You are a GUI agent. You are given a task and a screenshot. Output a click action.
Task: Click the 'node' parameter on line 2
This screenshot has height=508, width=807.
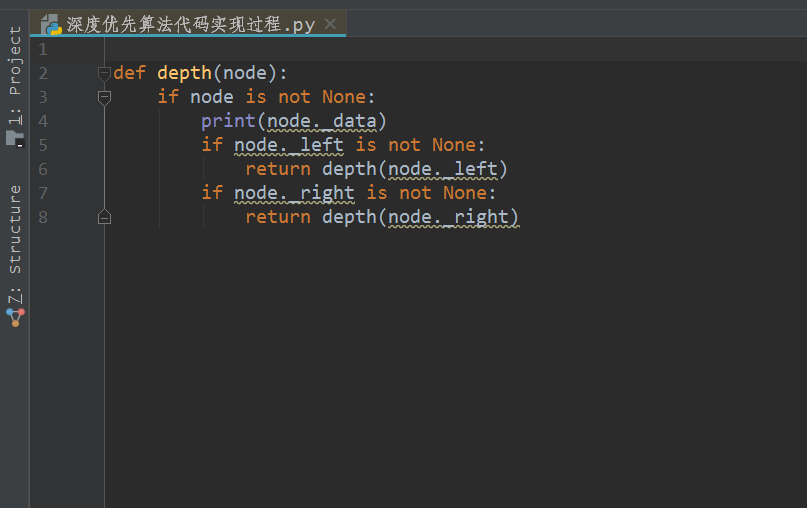245,73
